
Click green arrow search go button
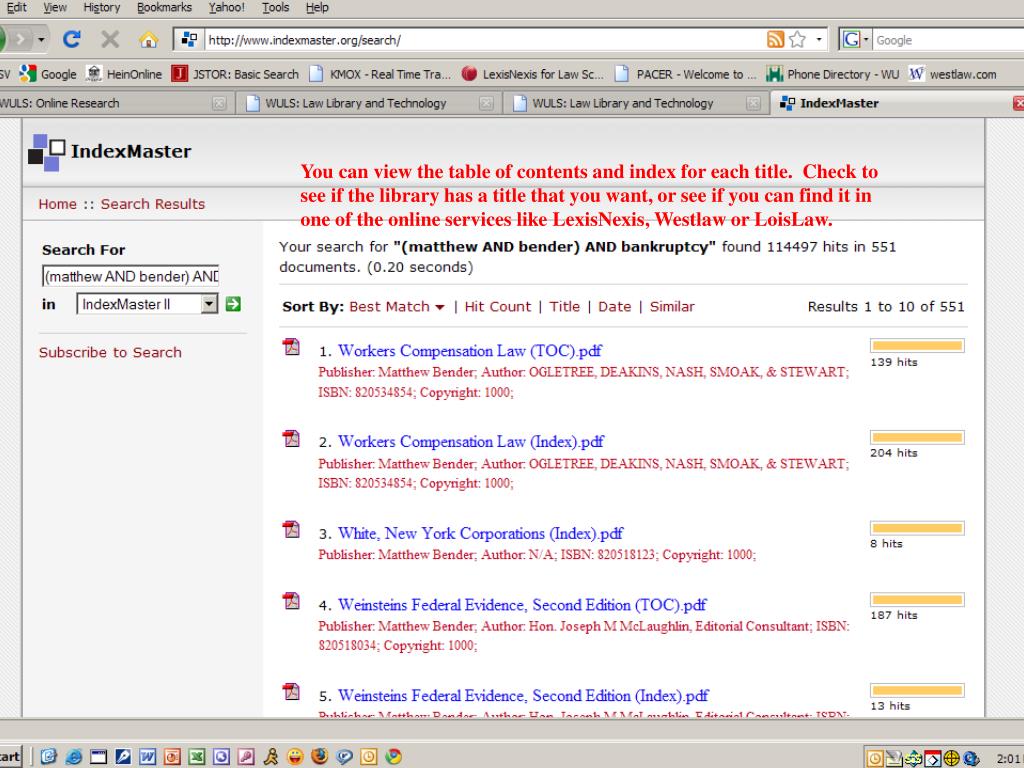coord(233,304)
